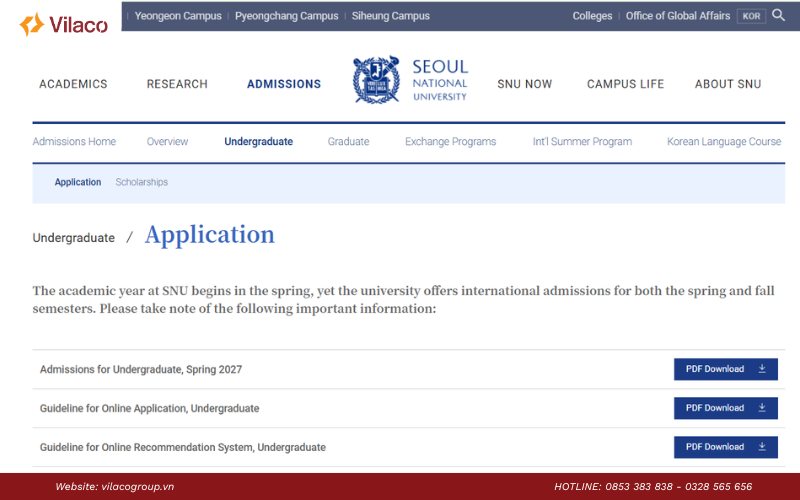The width and height of the screenshot is (800, 500).
Task: Click the search magnifier icon
Action: coord(778,15)
